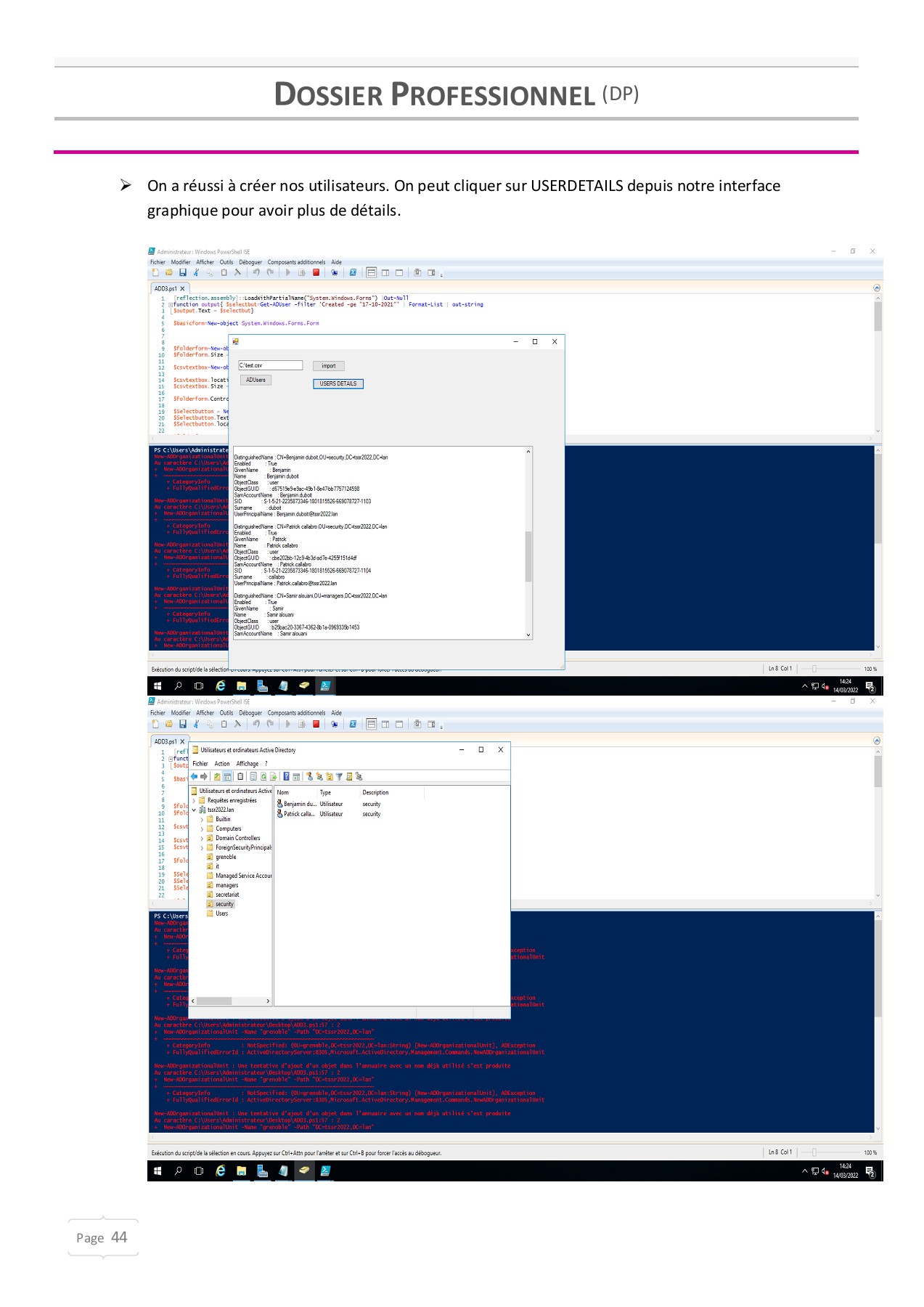The image size is (924, 1307).
Task: Click the C:\test.csv path text field
Action: [x=270, y=365]
